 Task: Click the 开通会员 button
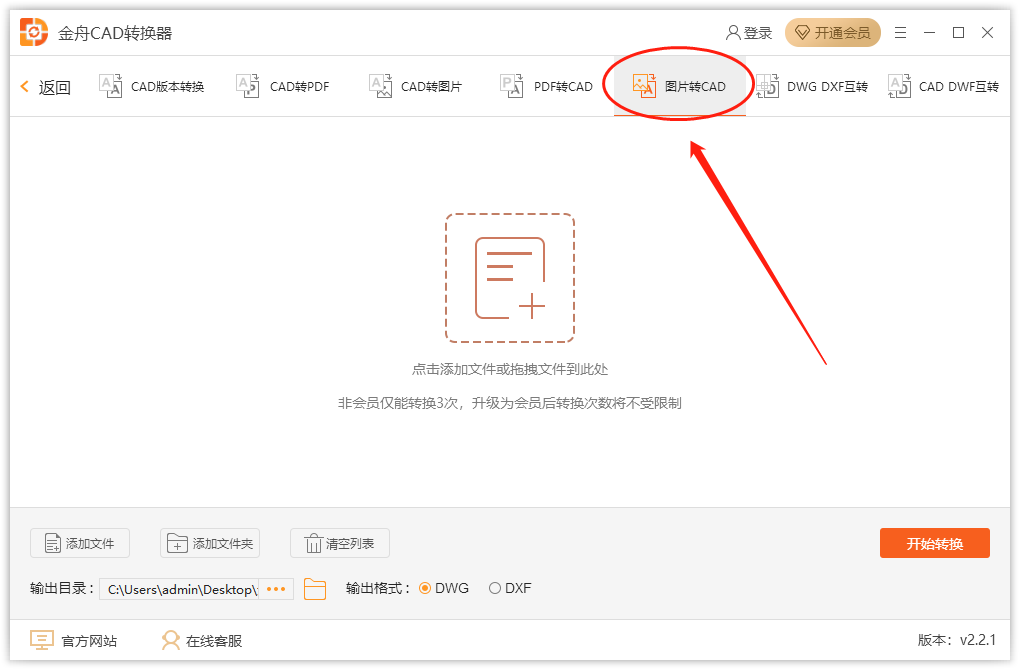[833, 33]
